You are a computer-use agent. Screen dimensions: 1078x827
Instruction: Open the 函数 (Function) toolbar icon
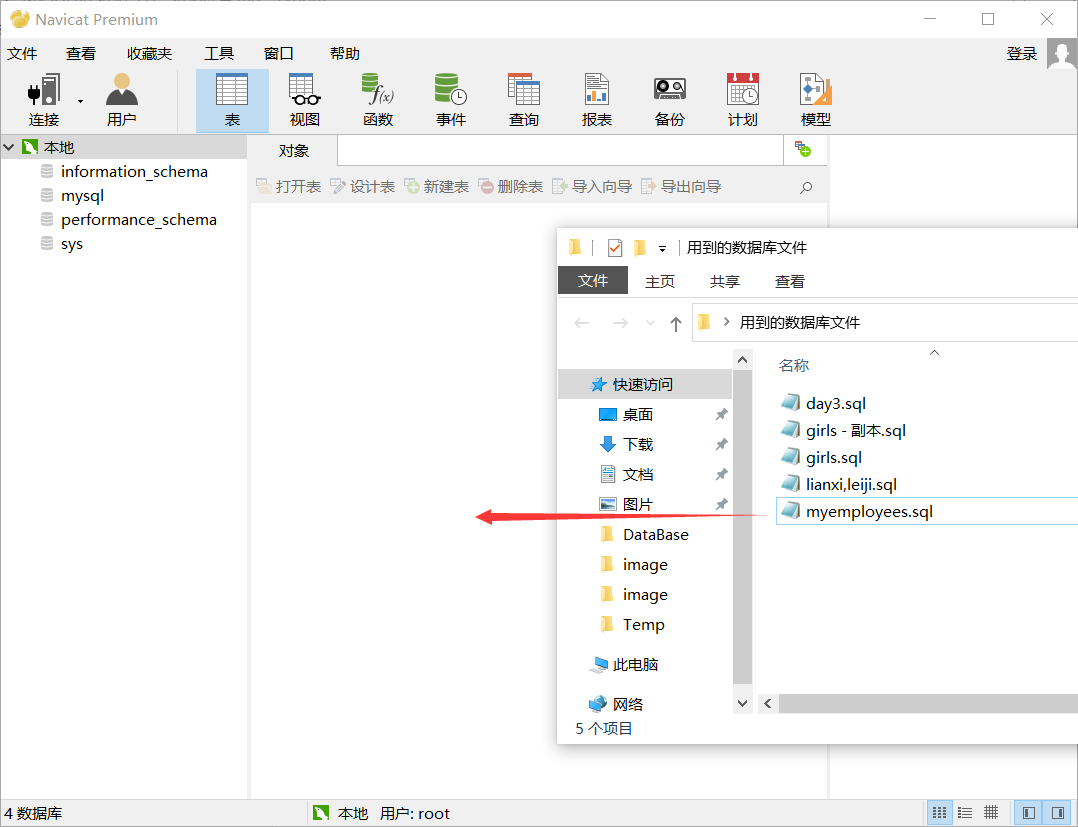coord(378,100)
